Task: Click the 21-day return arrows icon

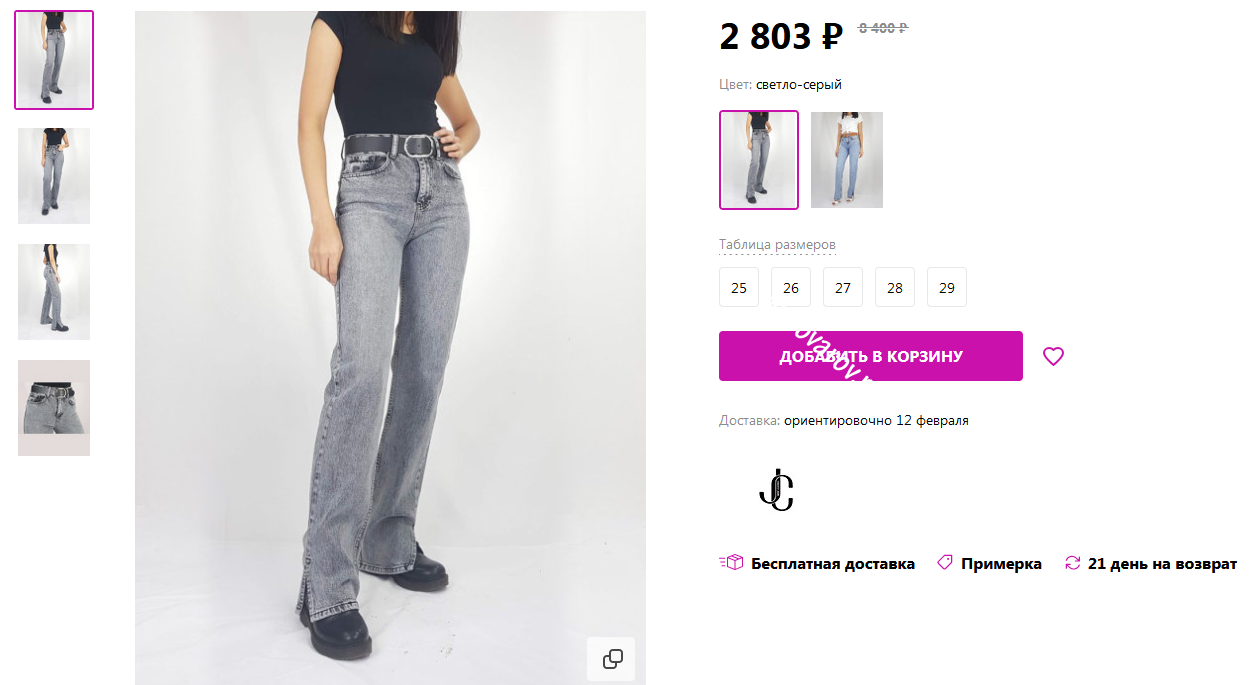Action: (x=1073, y=563)
